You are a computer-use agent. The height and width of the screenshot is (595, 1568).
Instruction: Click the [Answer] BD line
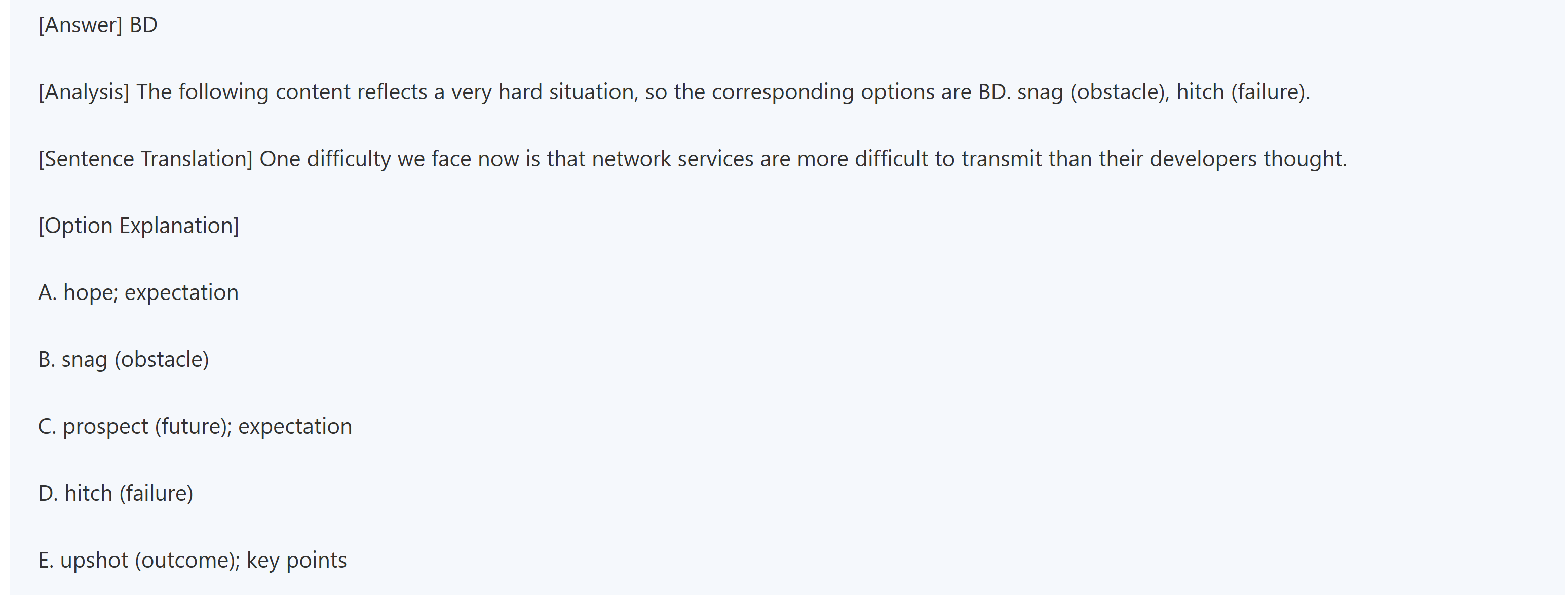point(97,25)
